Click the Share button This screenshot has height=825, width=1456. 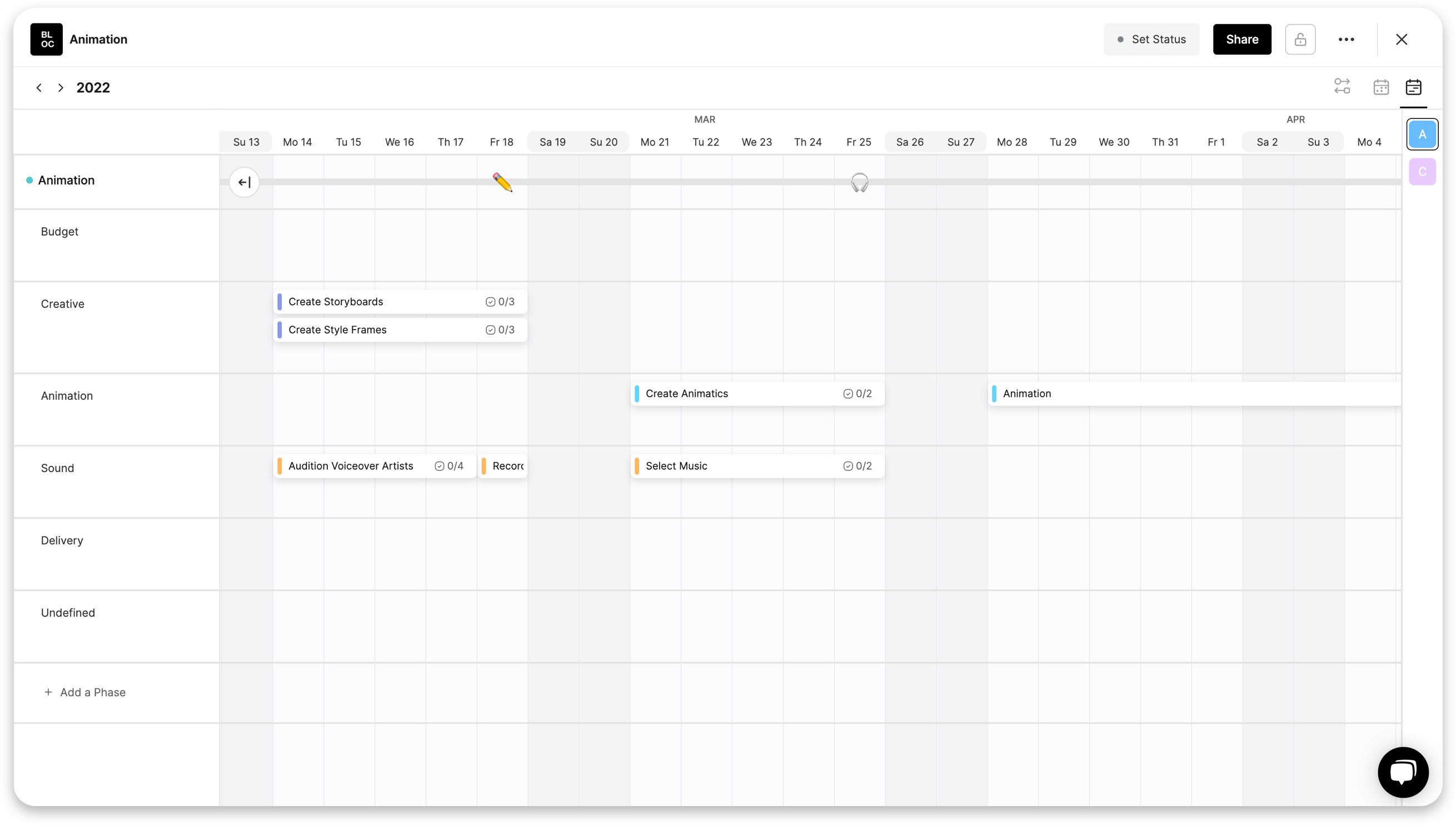click(x=1241, y=39)
